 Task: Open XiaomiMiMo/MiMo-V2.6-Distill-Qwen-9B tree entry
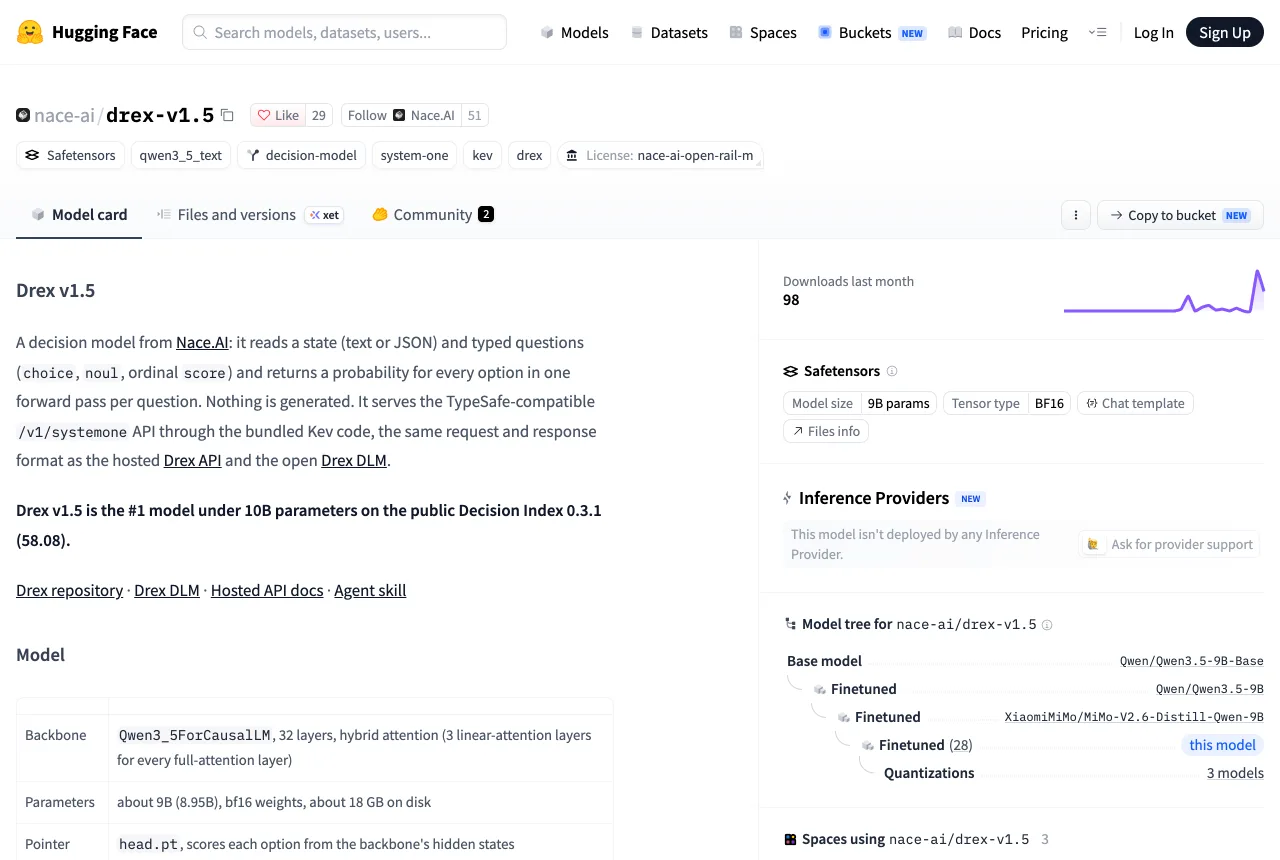click(x=1134, y=717)
